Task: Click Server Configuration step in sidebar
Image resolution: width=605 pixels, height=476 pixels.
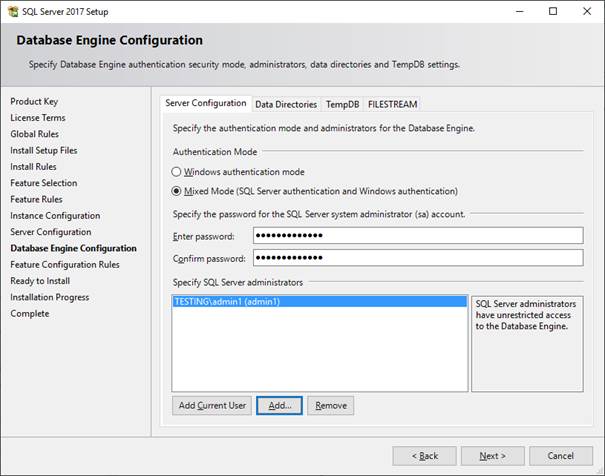Action: coord(51,232)
